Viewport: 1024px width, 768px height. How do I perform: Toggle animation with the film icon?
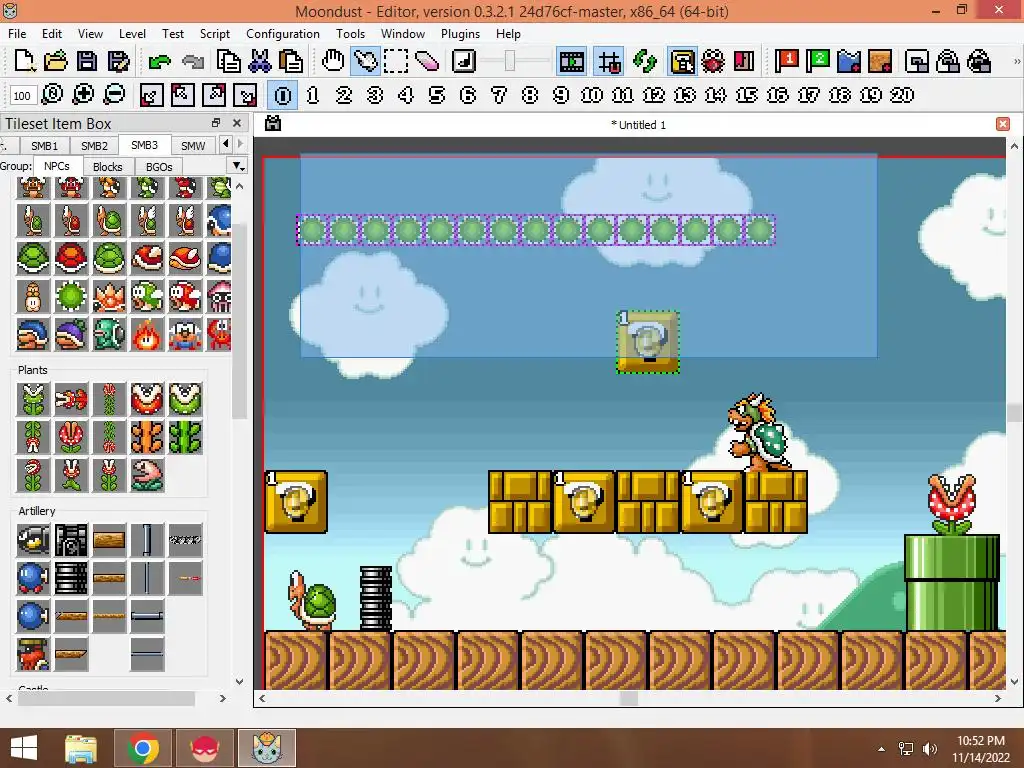click(571, 61)
